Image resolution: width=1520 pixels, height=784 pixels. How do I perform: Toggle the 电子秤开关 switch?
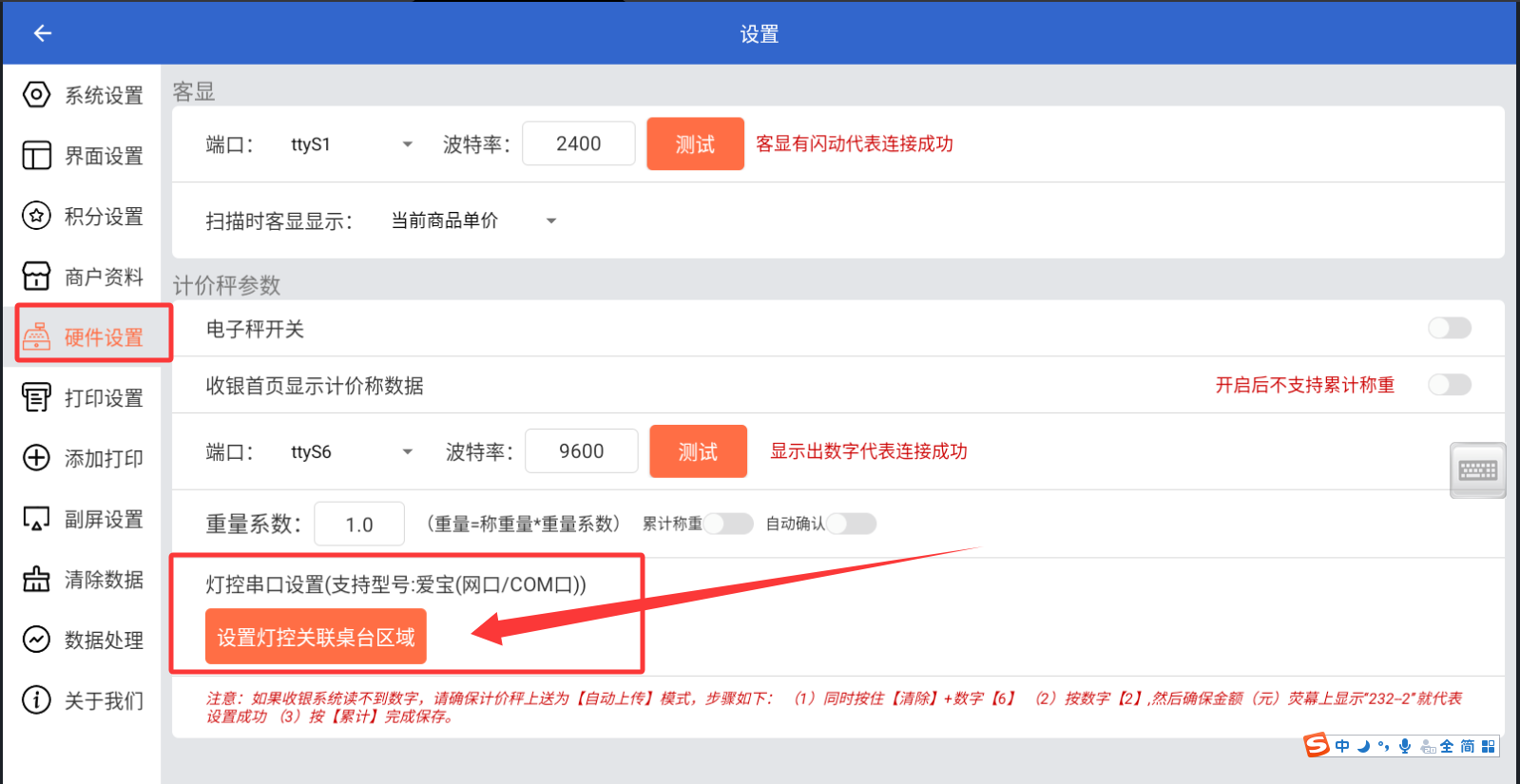click(1449, 328)
